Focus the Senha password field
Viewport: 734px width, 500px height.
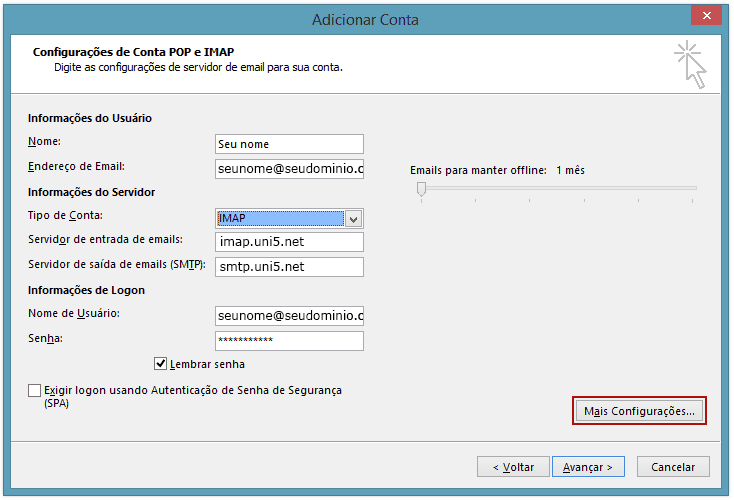(x=289, y=340)
